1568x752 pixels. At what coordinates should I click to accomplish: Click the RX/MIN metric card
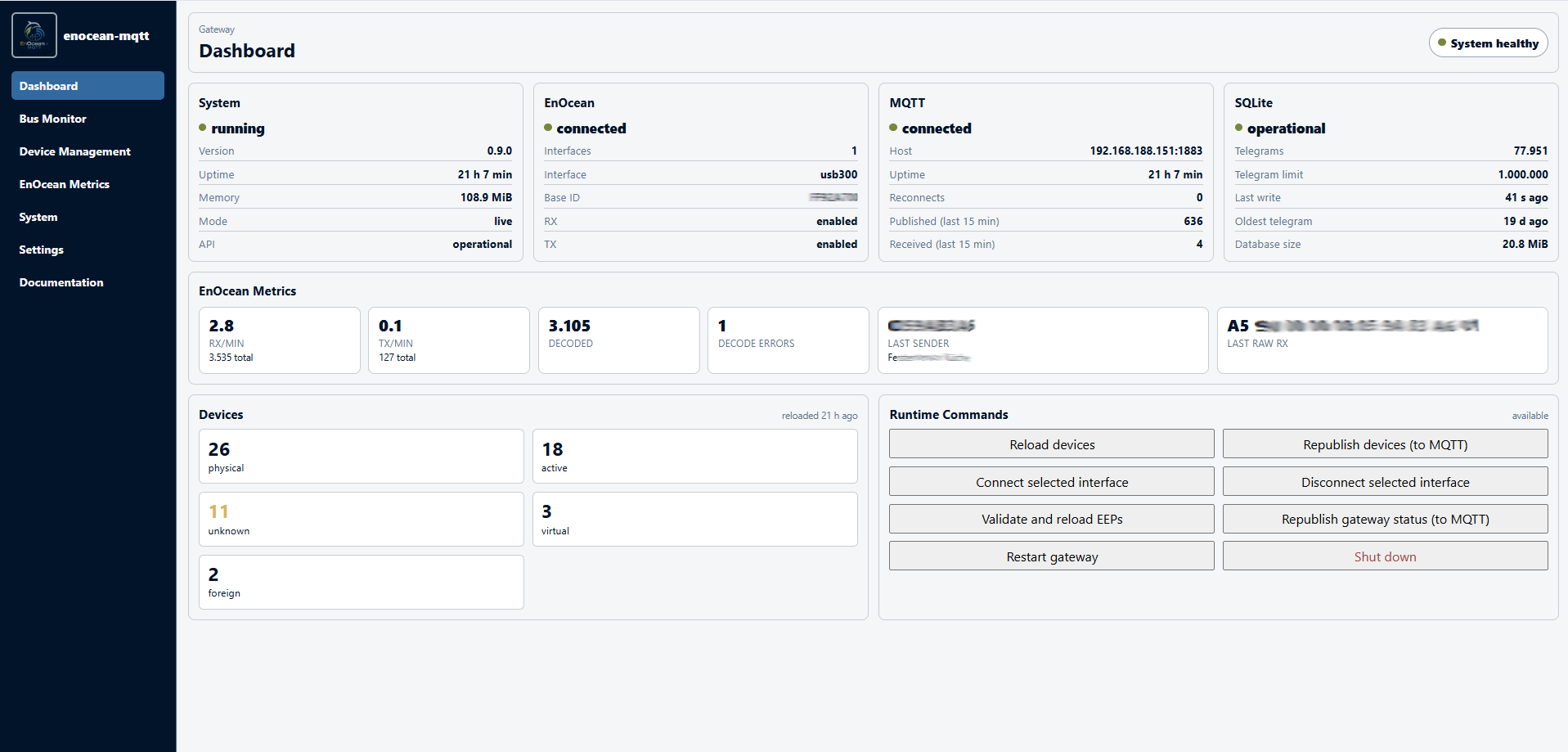(280, 340)
